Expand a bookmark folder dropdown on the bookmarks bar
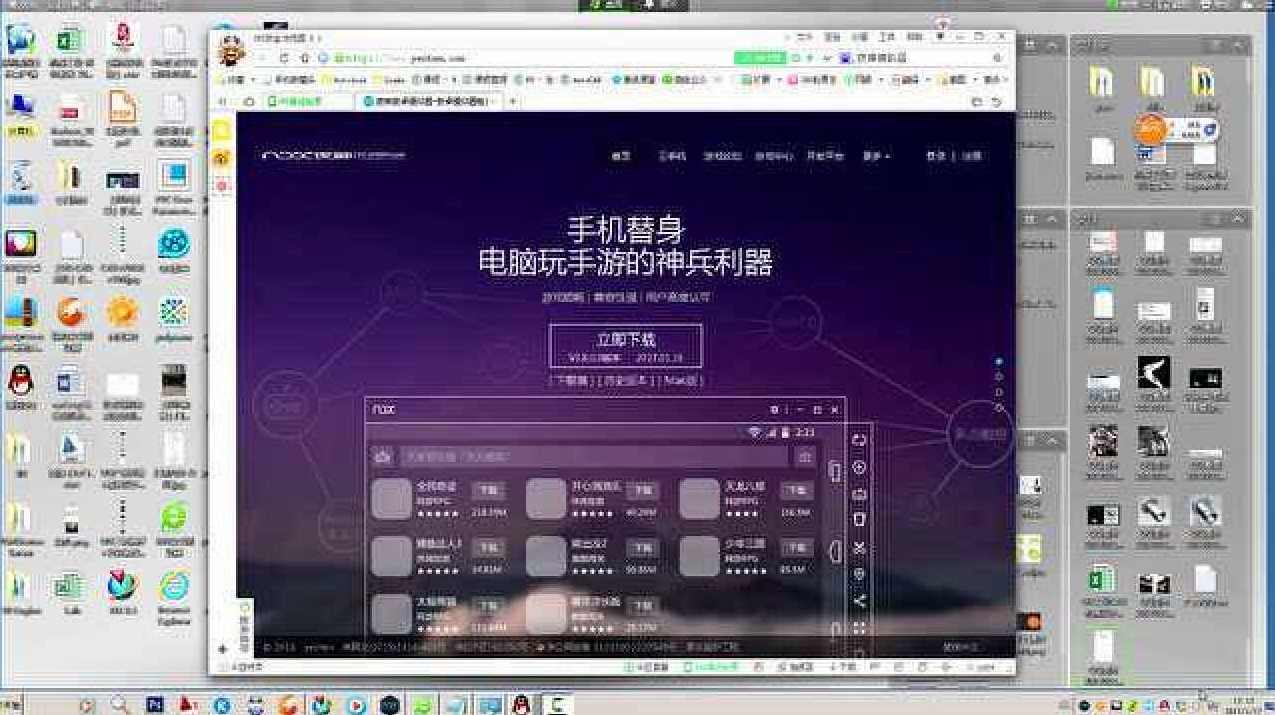1275x715 pixels. pyautogui.click(x=252, y=81)
